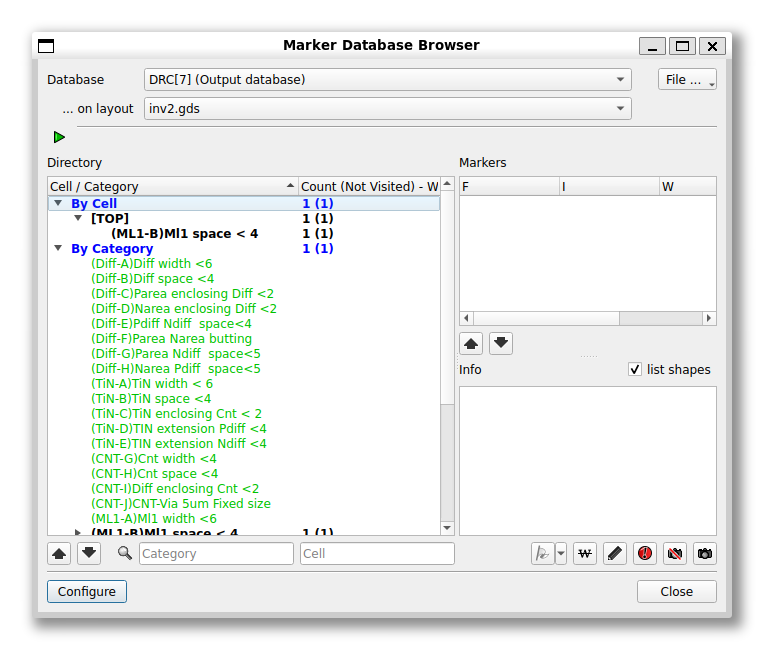Select the By Category row label
This screenshot has width=763, height=649.
[112, 249]
